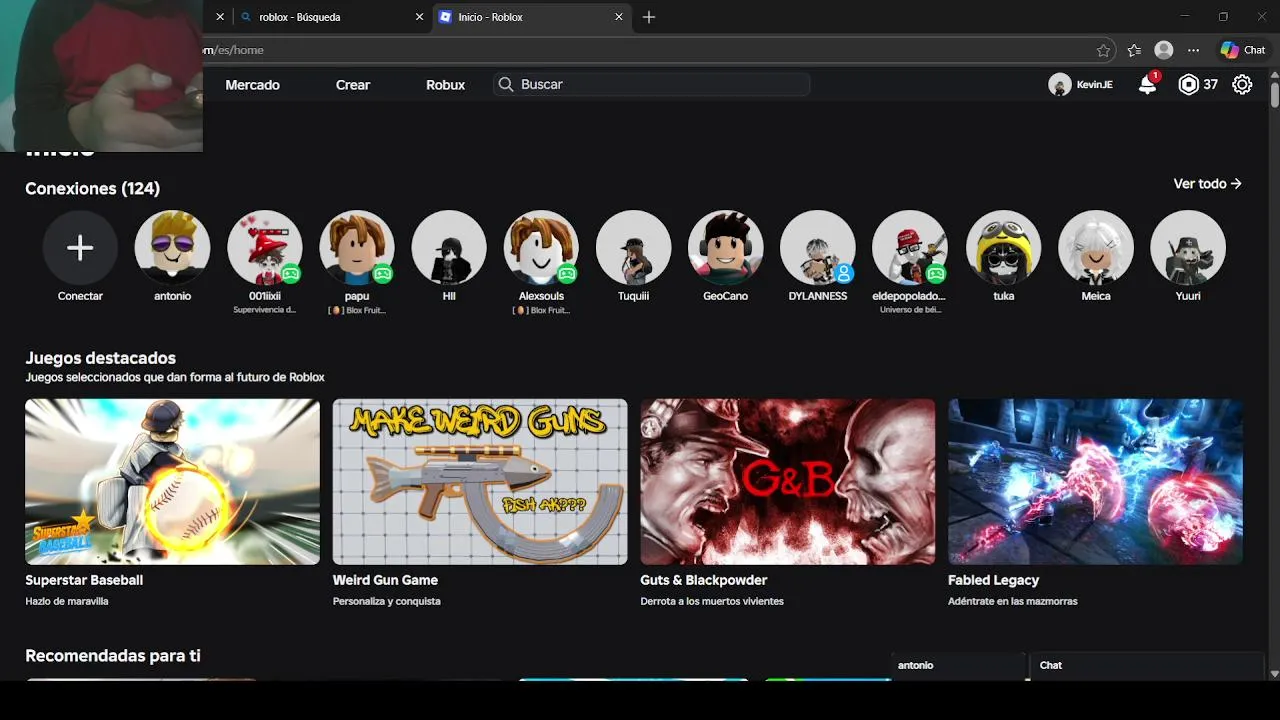Viewport: 1280px width, 720px height.
Task: Open the Weird Gun Game thumbnail
Action: pos(480,482)
